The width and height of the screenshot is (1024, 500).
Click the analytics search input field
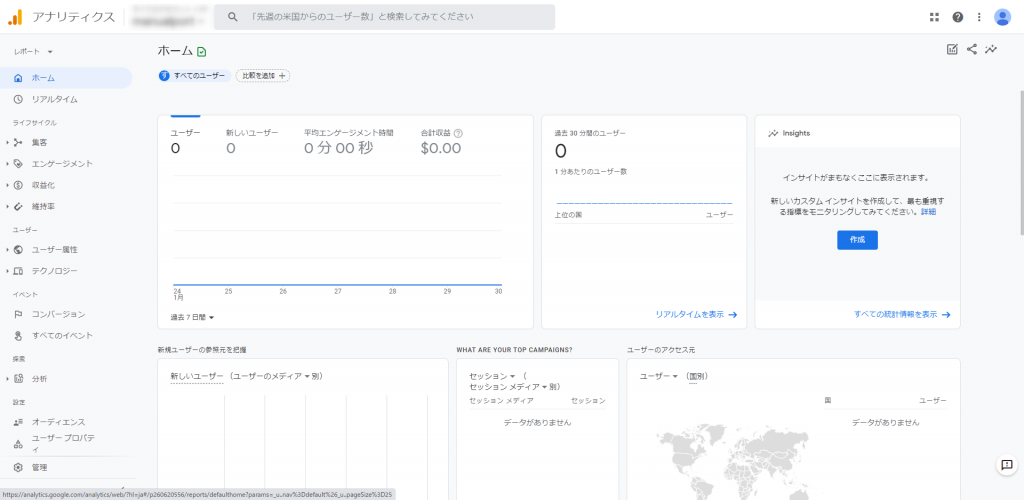(385, 17)
